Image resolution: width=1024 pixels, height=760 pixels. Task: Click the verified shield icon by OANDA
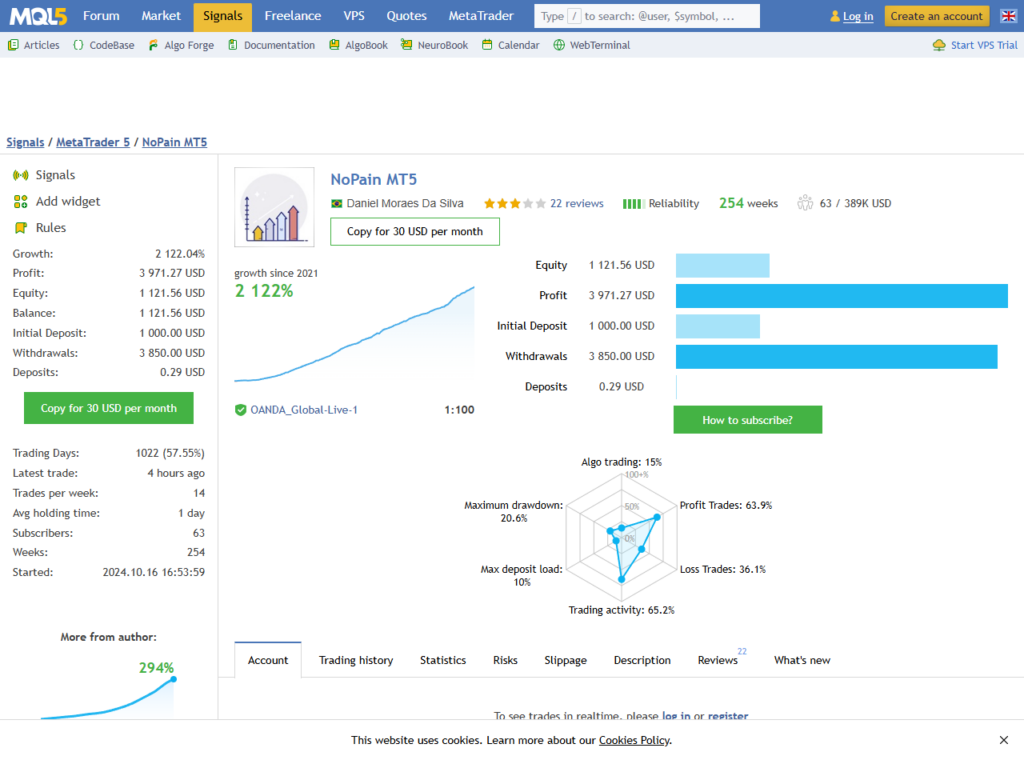pyautogui.click(x=240, y=410)
